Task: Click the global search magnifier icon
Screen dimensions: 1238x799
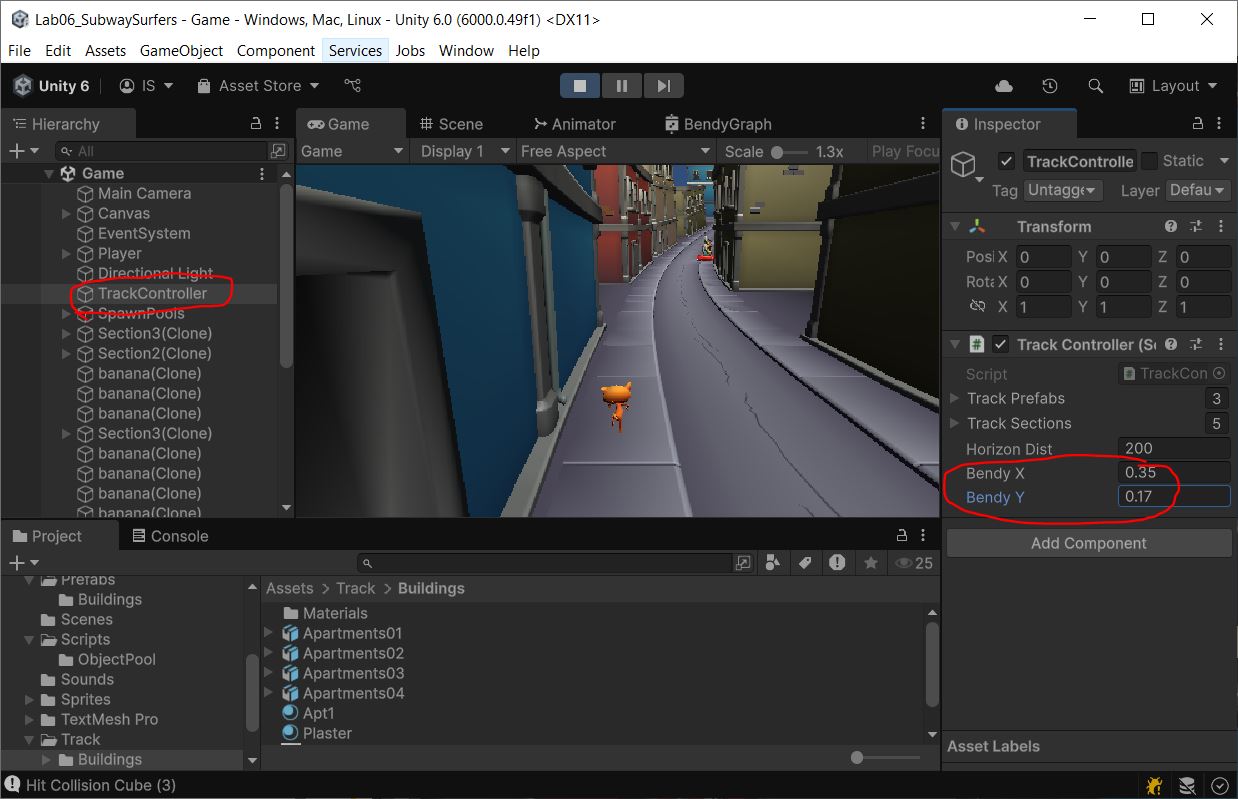Action: point(1095,86)
